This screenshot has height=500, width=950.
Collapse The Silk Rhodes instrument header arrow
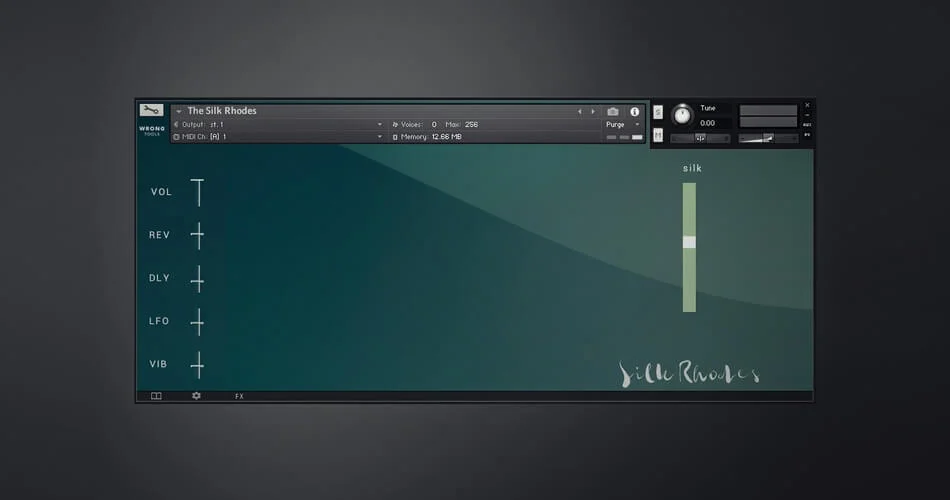pyautogui.click(x=179, y=112)
